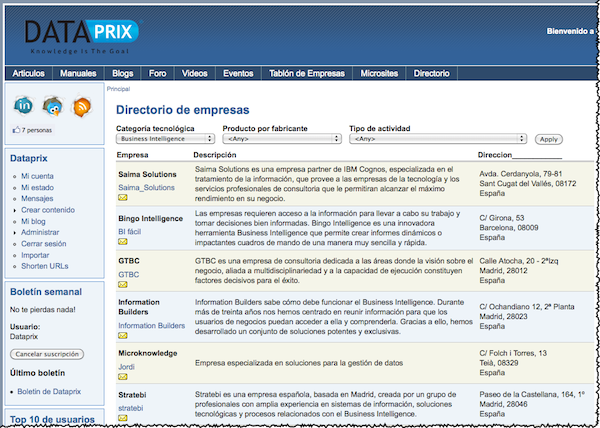Open the Videos section
This screenshot has width=600, height=428.
194,73
